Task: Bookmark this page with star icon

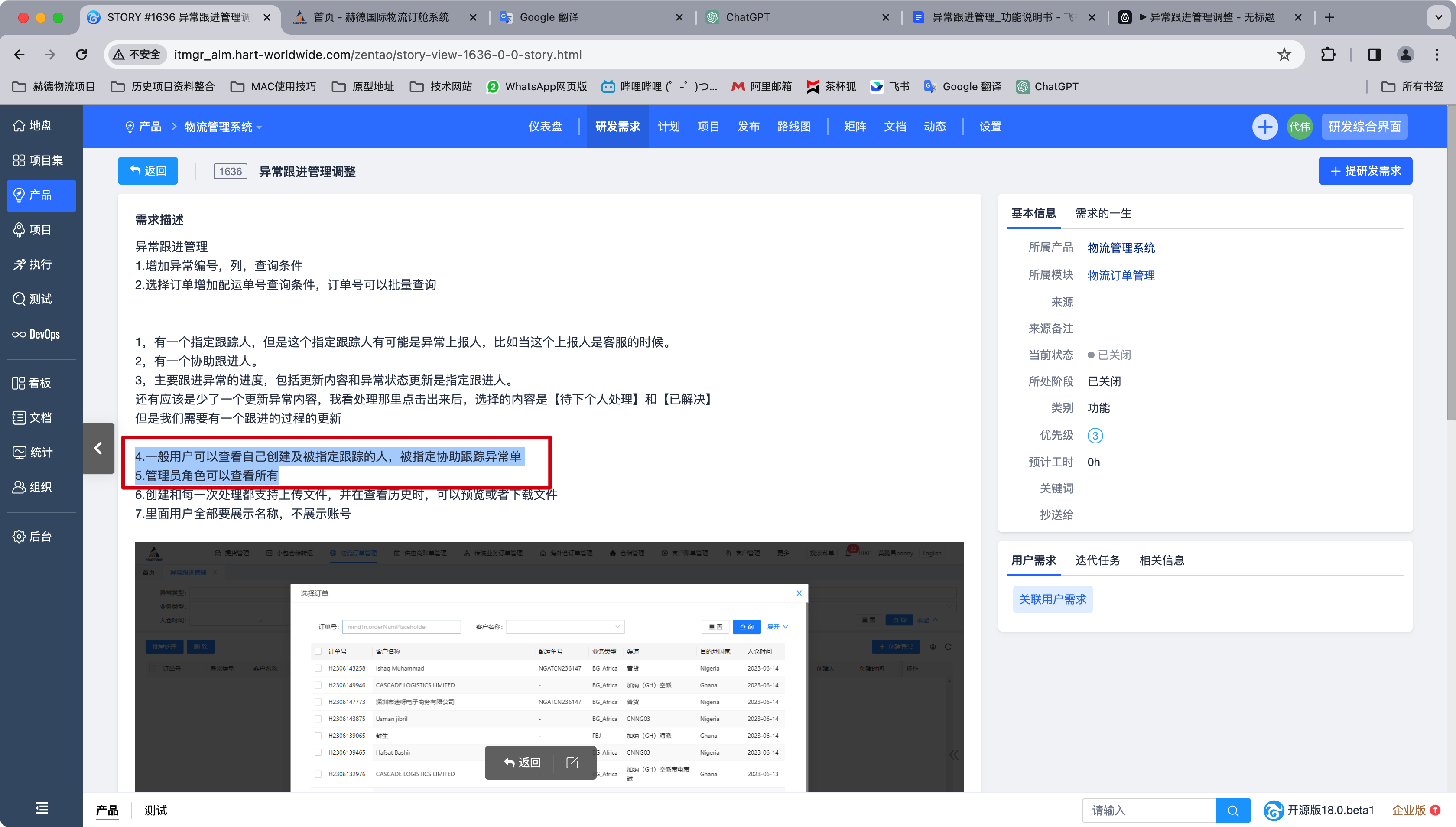Action: pyautogui.click(x=1284, y=55)
